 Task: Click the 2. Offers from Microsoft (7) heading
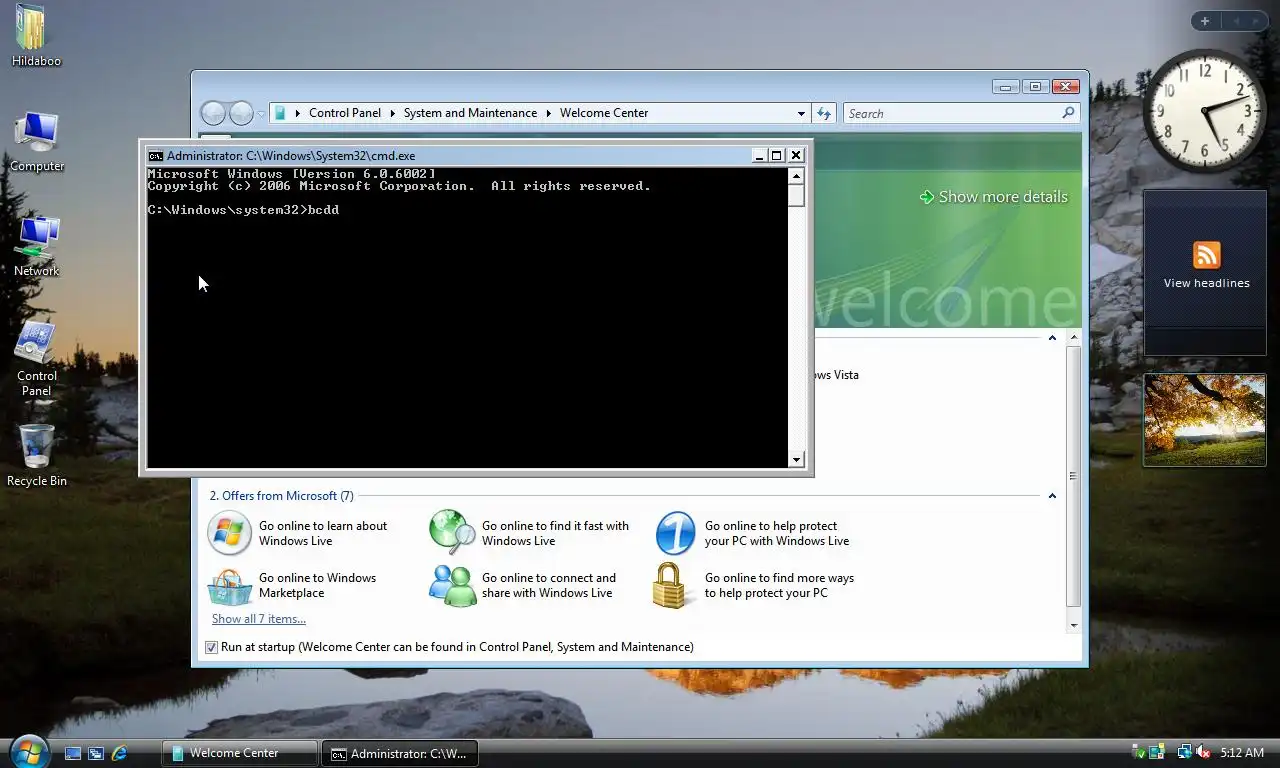(x=281, y=496)
